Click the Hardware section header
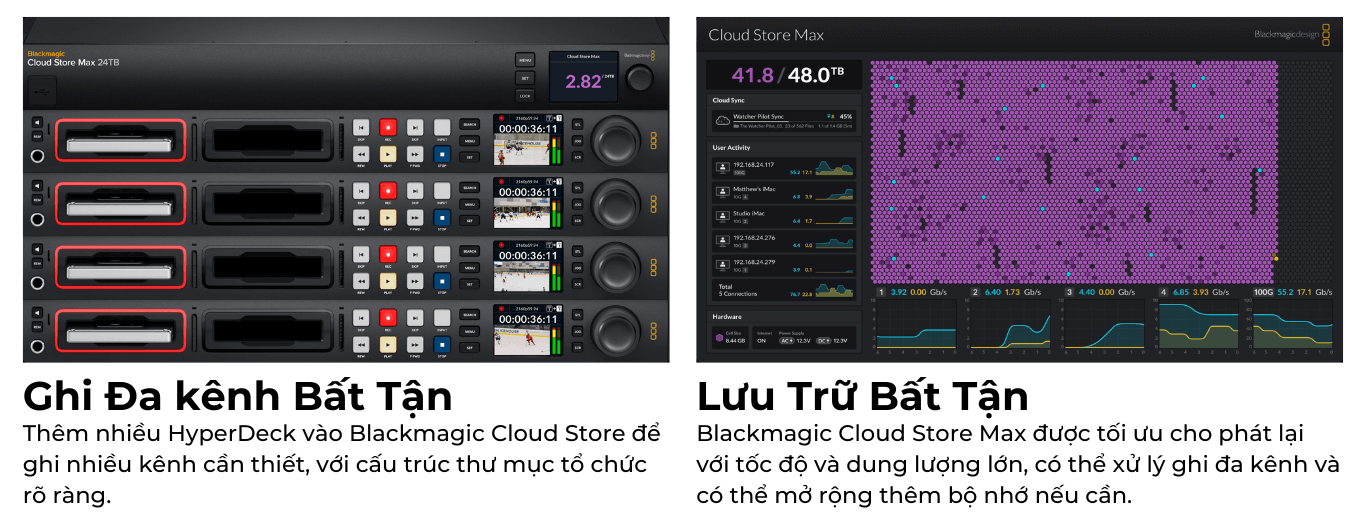Viewport: 1366px width, 526px height. (727, 316)
